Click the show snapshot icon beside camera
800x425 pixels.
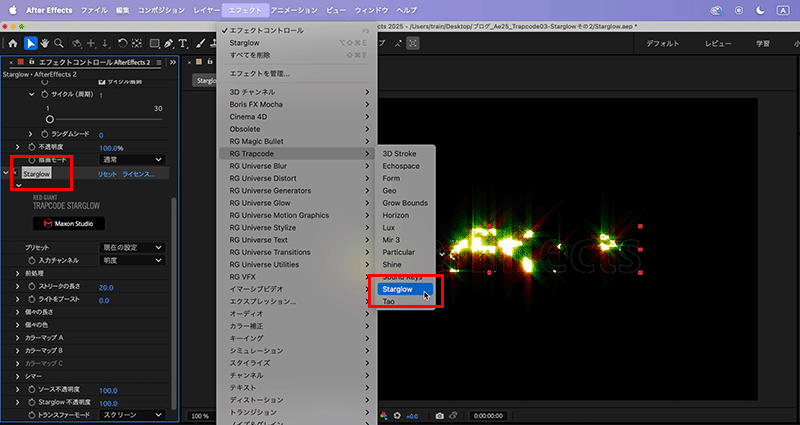453,416
